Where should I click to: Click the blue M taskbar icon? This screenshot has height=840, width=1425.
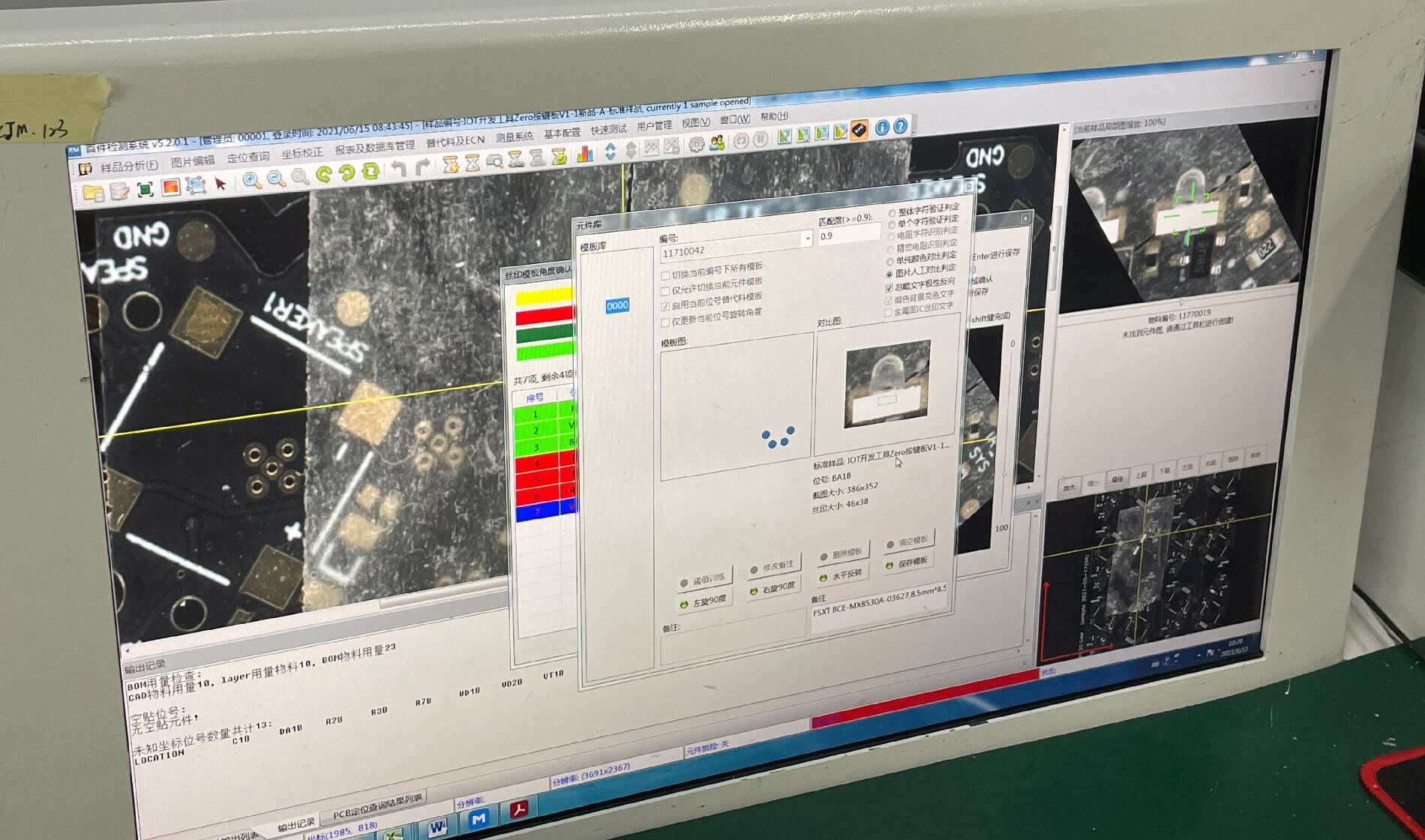(478, 819)
